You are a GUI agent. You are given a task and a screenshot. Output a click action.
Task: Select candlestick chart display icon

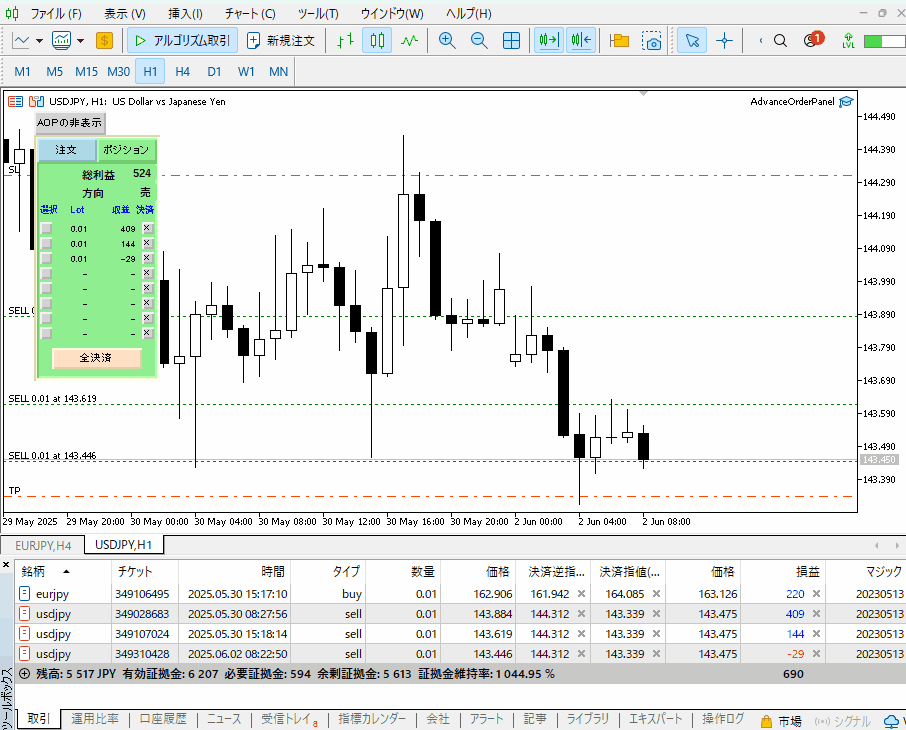click(x=377, y=40)
